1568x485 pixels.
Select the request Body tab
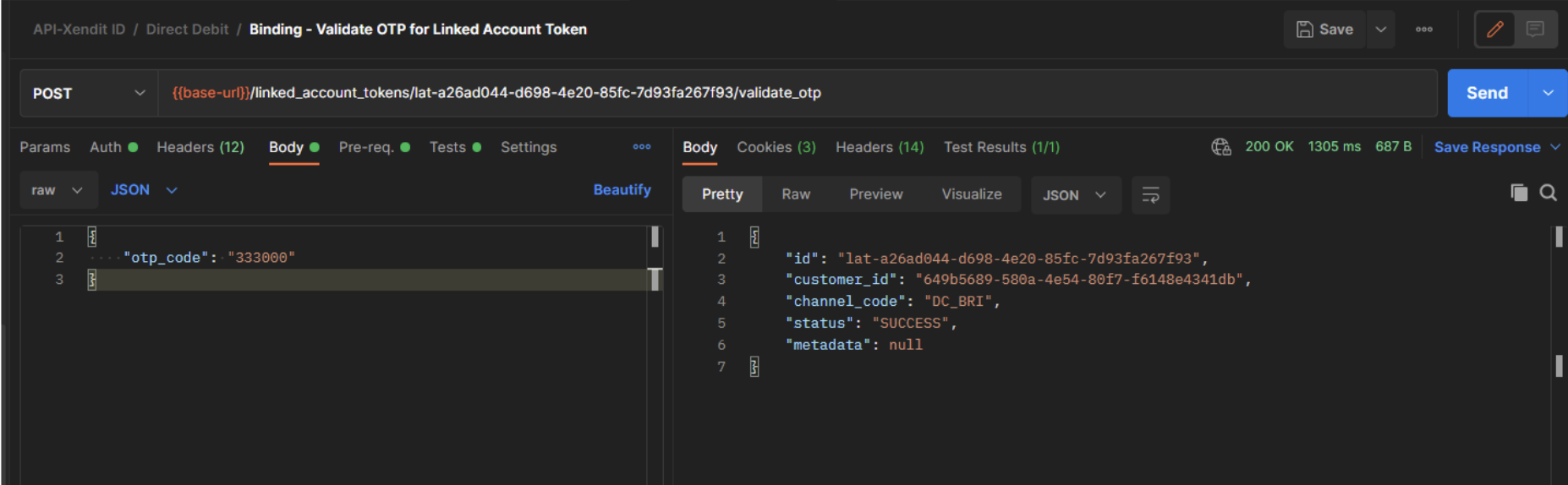coord(293,147)
